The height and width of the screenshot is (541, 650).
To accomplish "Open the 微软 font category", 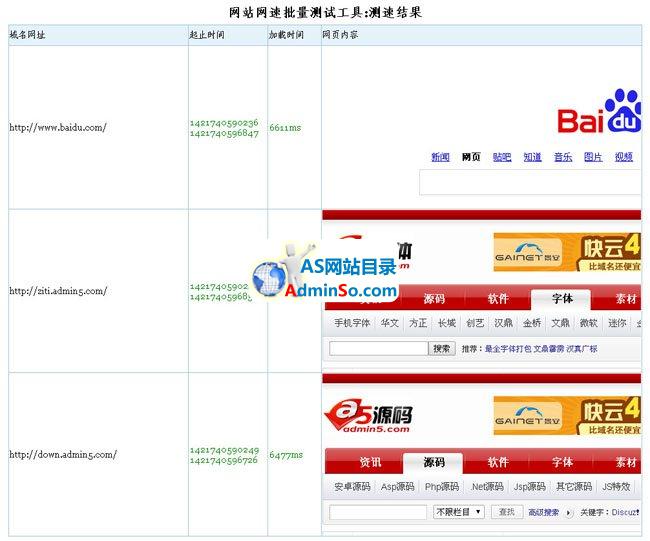I will coord(588,323).
